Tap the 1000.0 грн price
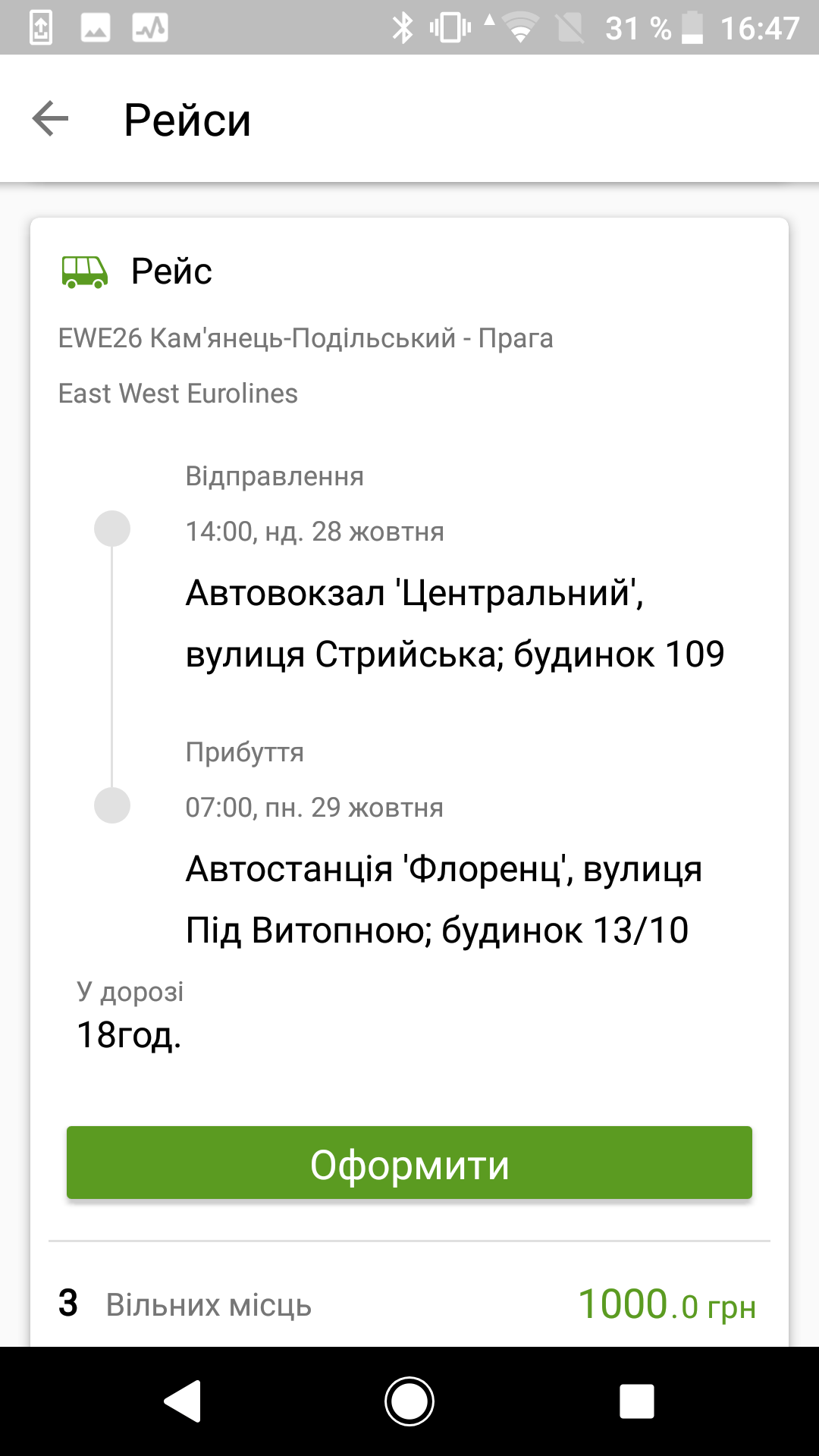 pyautogui.click(x=667, y=1305)
